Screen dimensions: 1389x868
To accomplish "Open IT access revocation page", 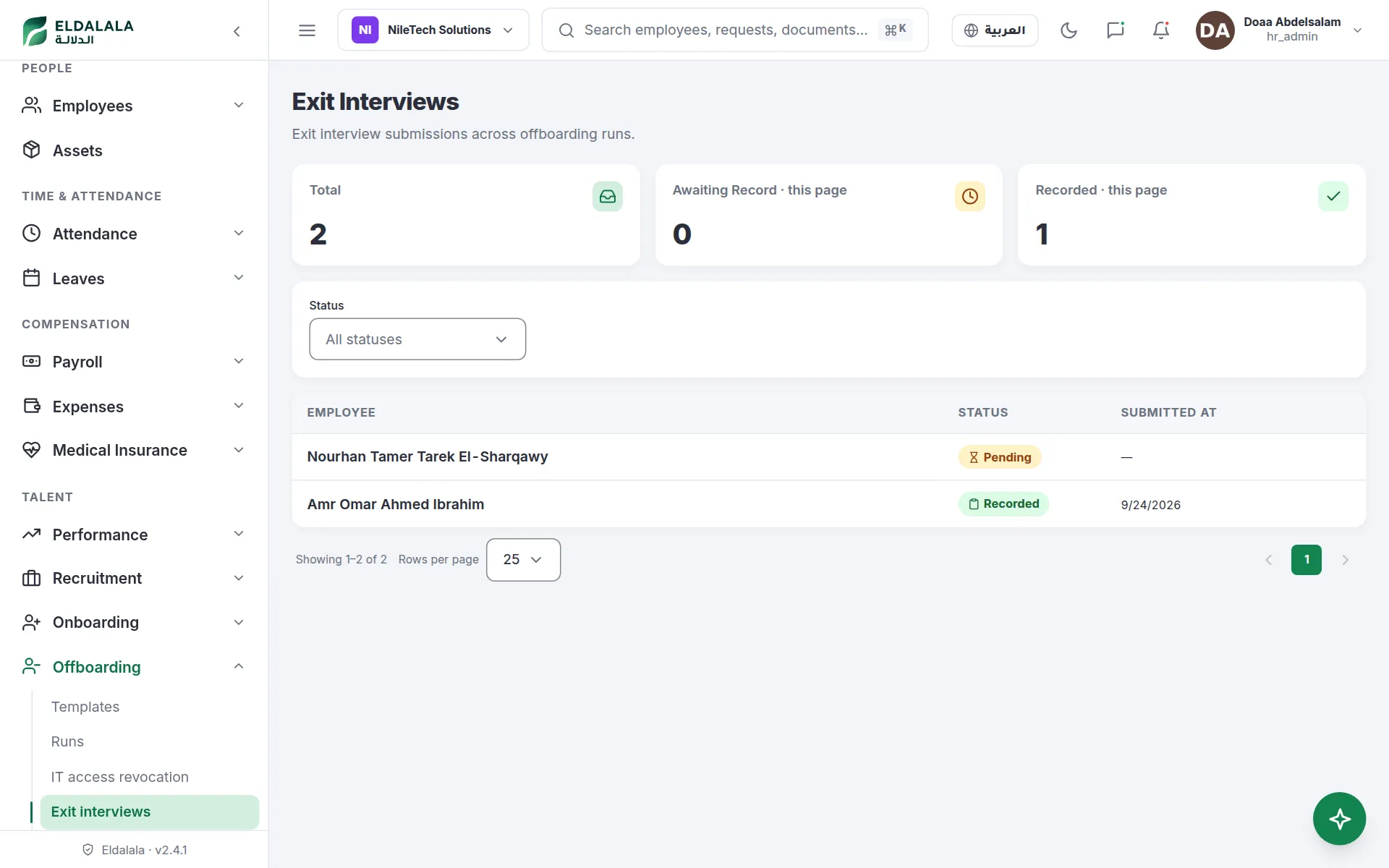I will point(120,777).
